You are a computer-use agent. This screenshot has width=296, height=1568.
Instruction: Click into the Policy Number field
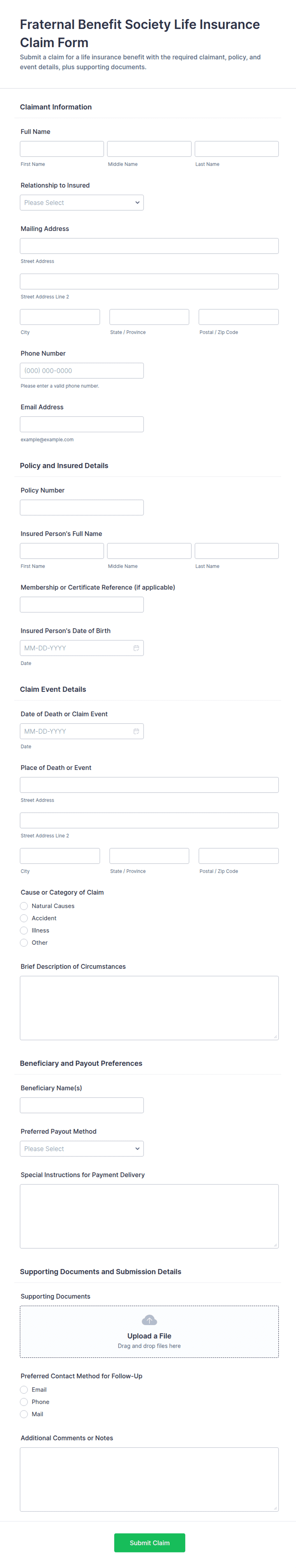pyautogui.click(x=81, y=507)
